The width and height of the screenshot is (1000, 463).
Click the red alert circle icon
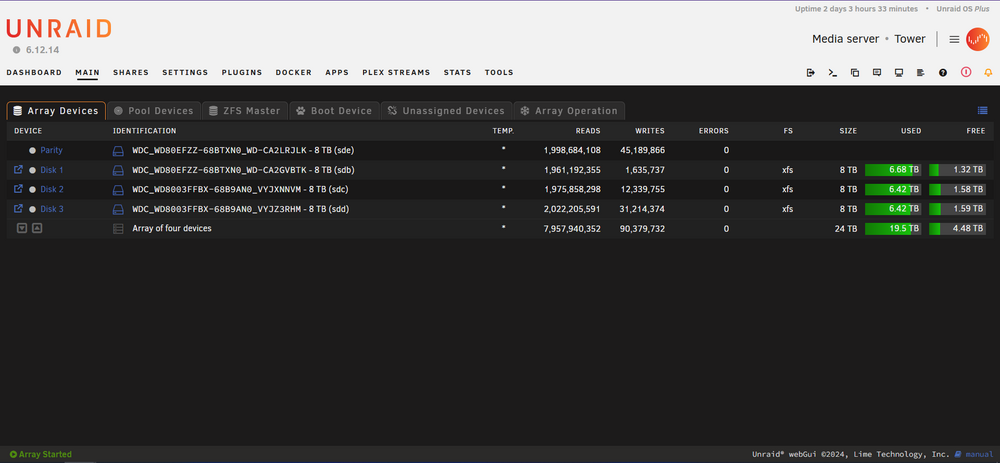pyautogui.click(x=966, y=72)
